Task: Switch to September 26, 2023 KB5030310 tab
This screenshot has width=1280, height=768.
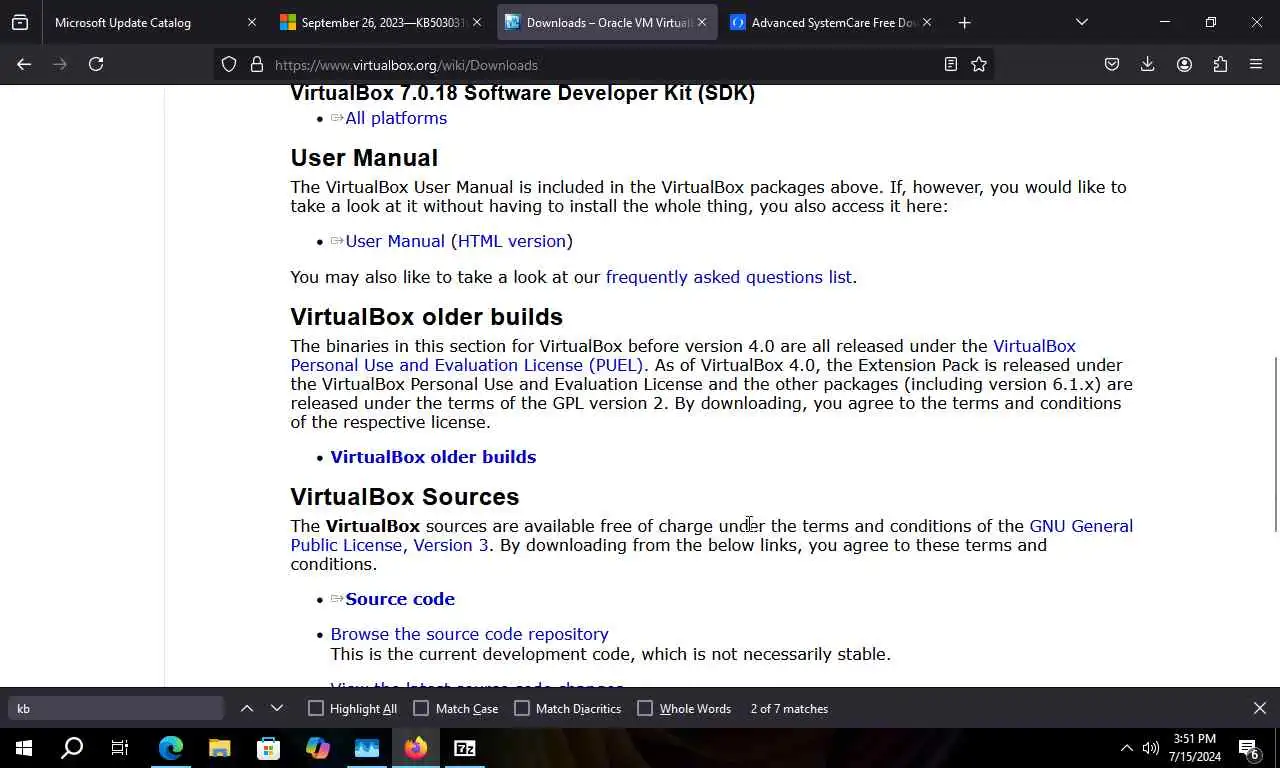Action: 381,22
